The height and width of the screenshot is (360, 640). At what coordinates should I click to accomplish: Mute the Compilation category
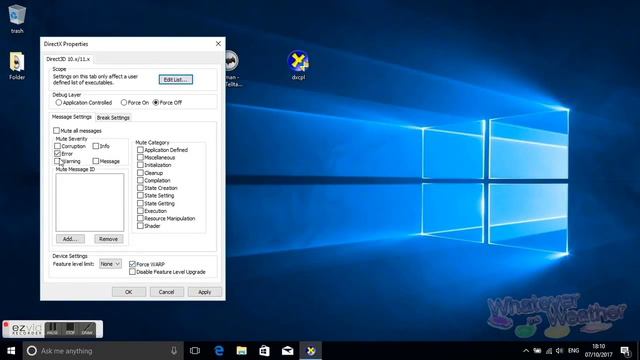pos(140,180)
